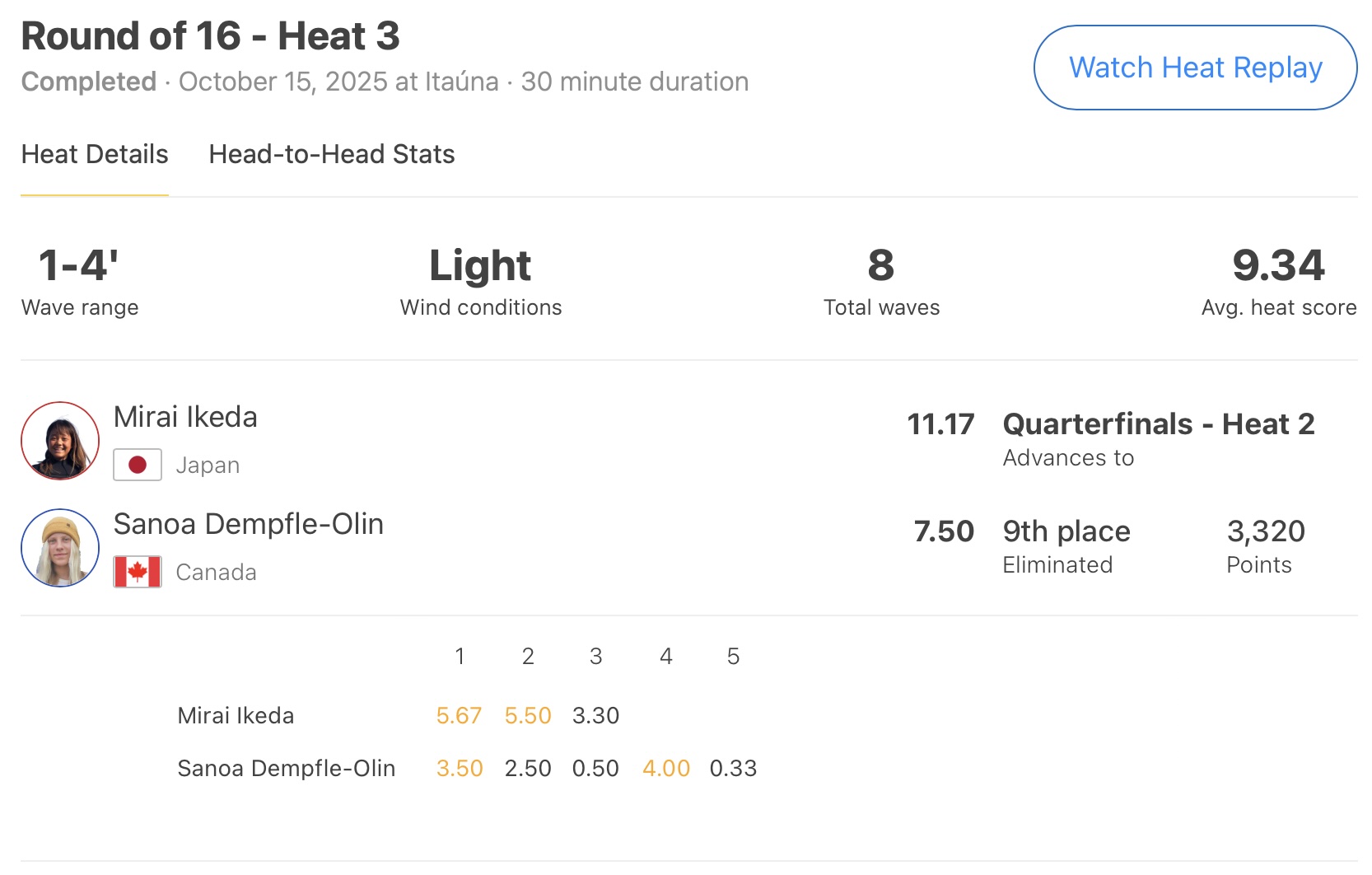
Task: Click Mirai Ikeda's 5.50 wave score
Action: tap(528, 715)
